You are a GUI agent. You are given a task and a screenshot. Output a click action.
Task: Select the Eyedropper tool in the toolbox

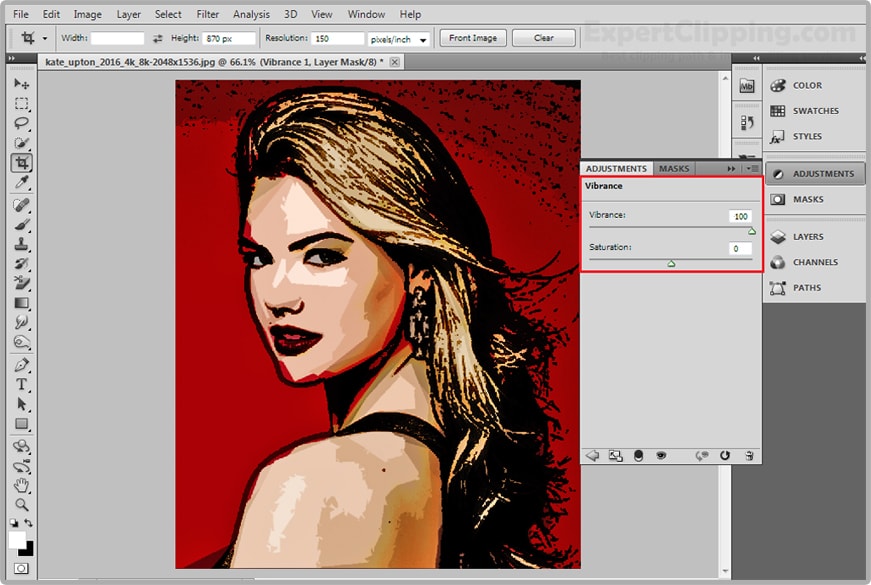[x=21, y=182]
